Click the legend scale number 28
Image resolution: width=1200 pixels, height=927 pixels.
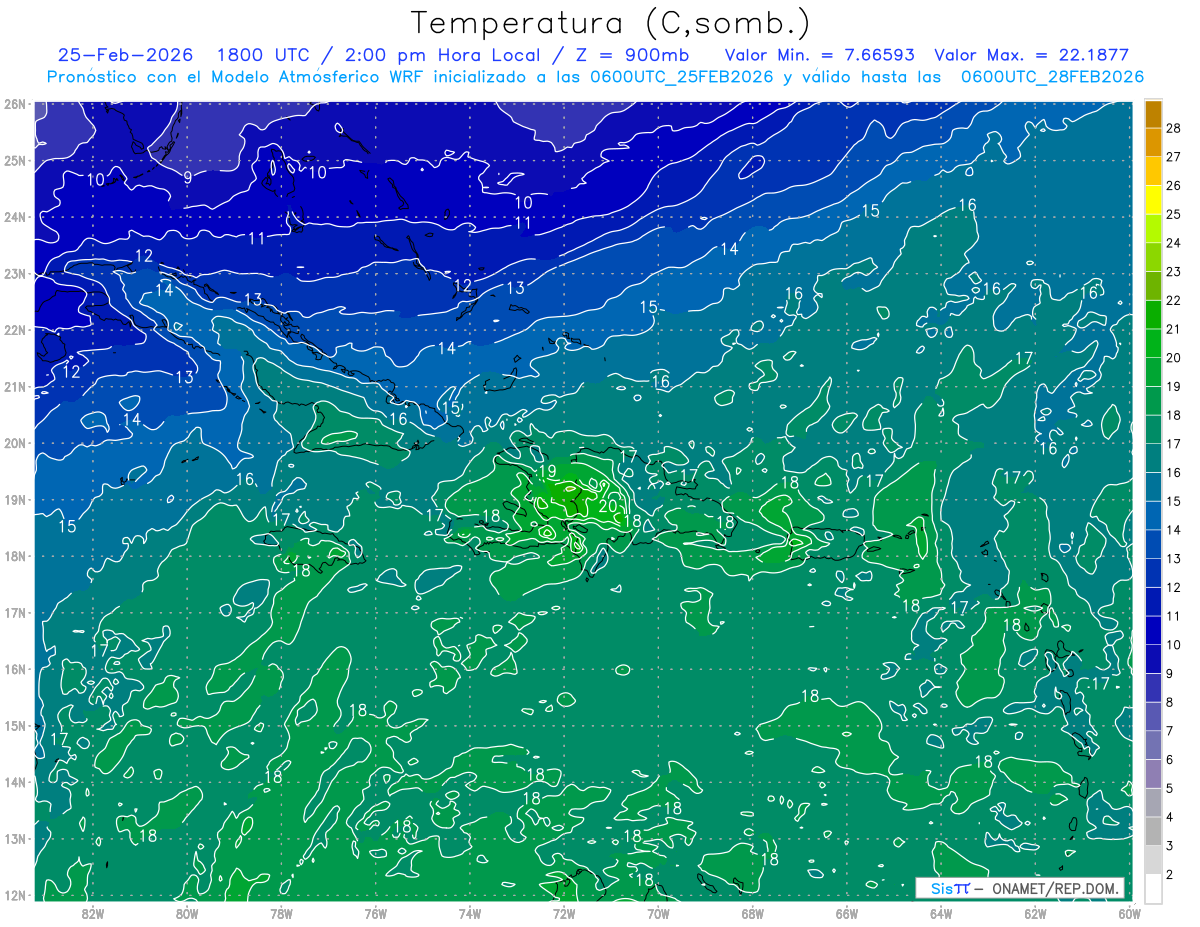point(1173,129)
